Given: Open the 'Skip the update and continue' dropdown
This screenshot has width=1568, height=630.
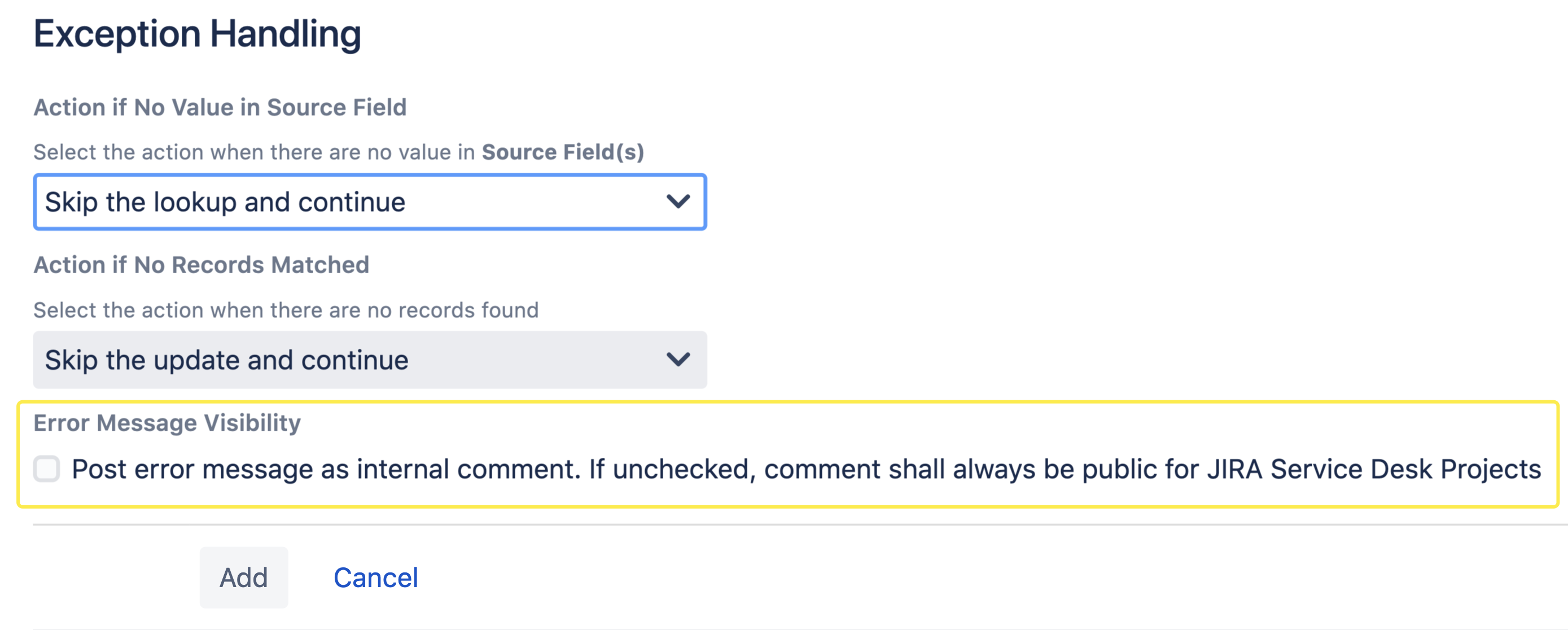Looking at the screenshot, I should (x=369, y=360).
